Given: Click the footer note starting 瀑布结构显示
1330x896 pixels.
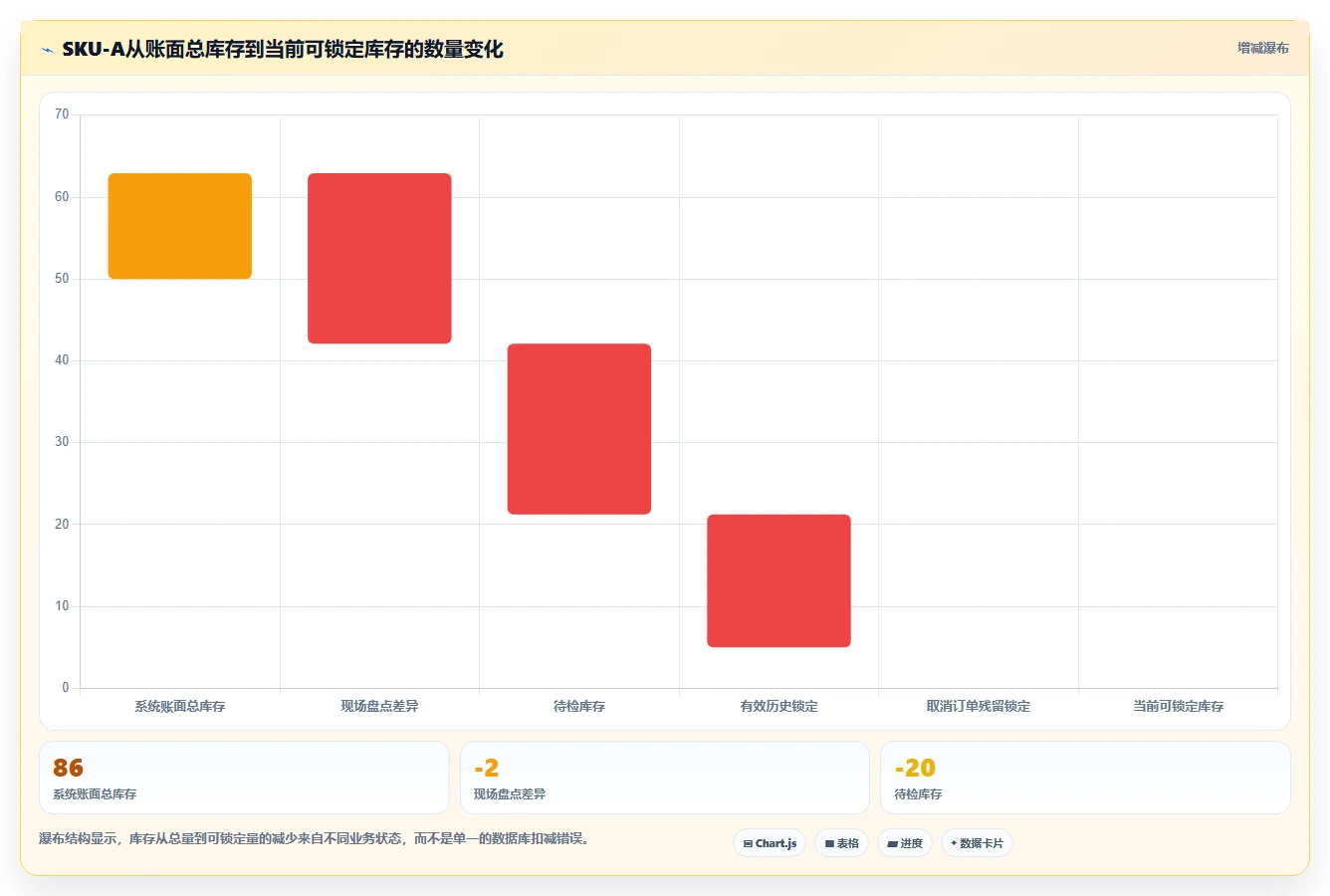Looking at the screenshot, I should pos(317,838).
